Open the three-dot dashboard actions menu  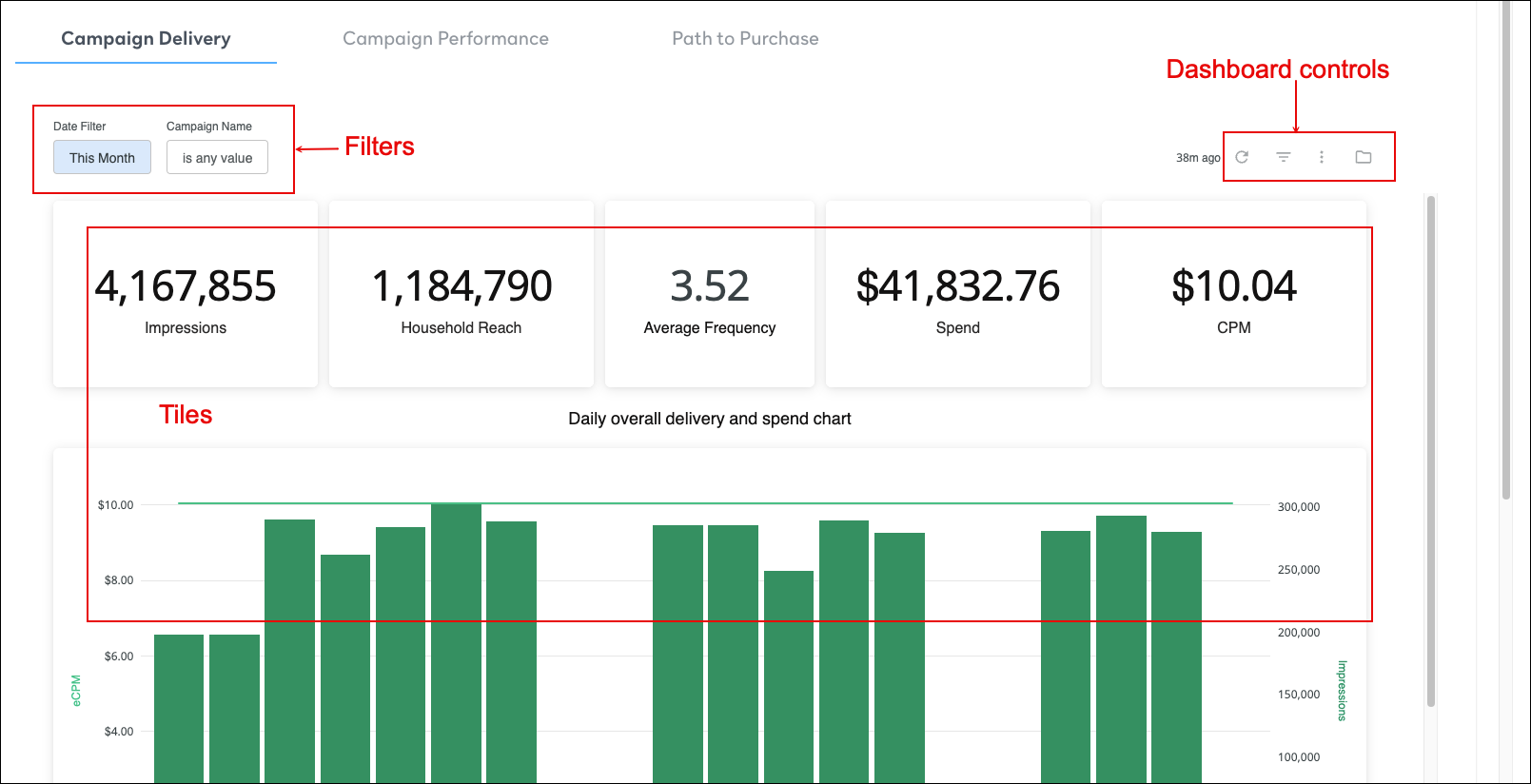coord(1322,157)
